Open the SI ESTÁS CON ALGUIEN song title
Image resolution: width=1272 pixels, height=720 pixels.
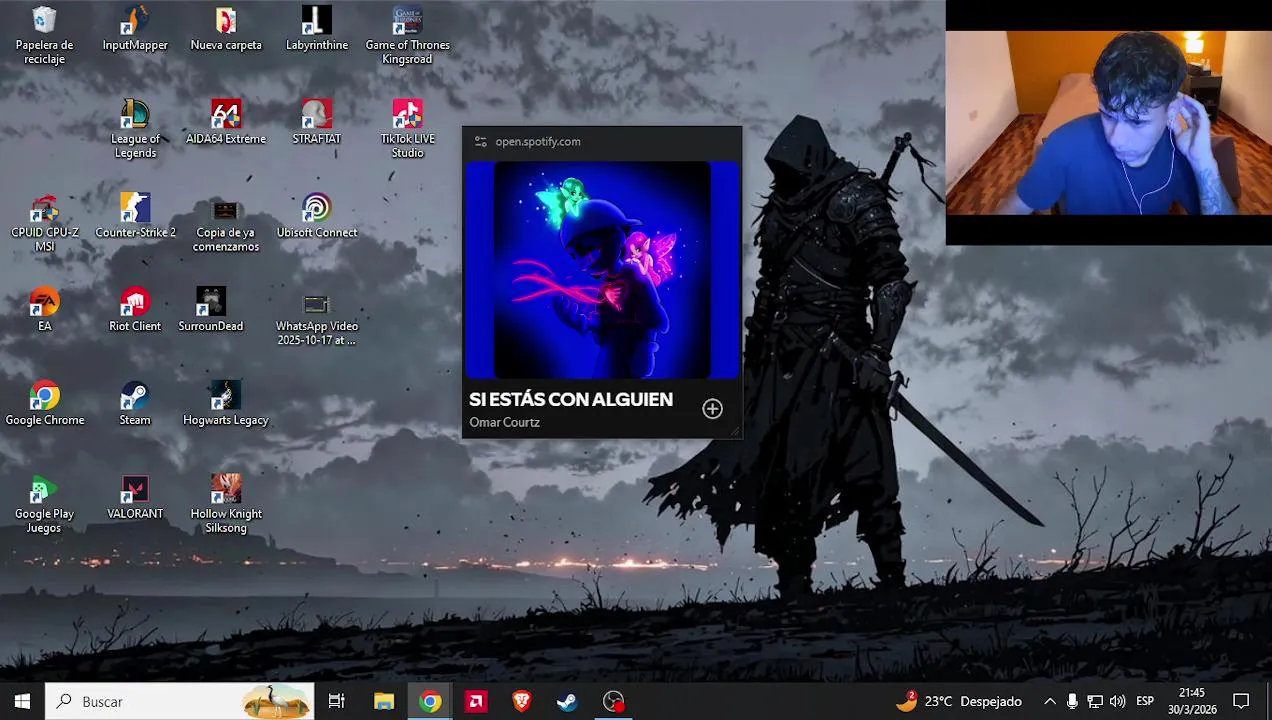tap(571, 399)
